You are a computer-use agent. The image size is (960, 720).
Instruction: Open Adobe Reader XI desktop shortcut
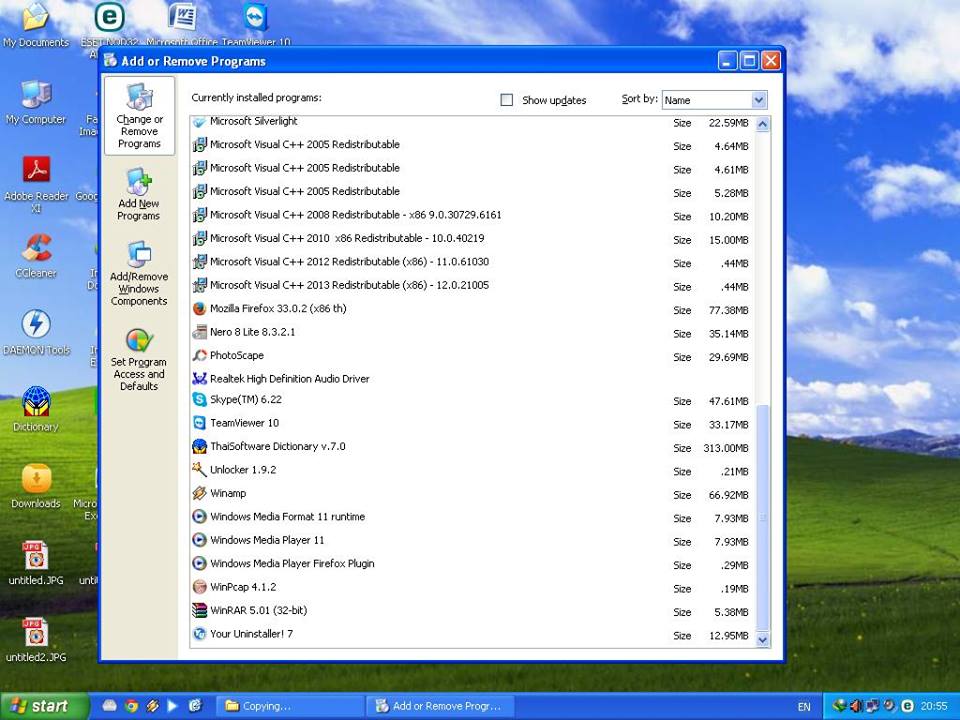tap(36, 171)
